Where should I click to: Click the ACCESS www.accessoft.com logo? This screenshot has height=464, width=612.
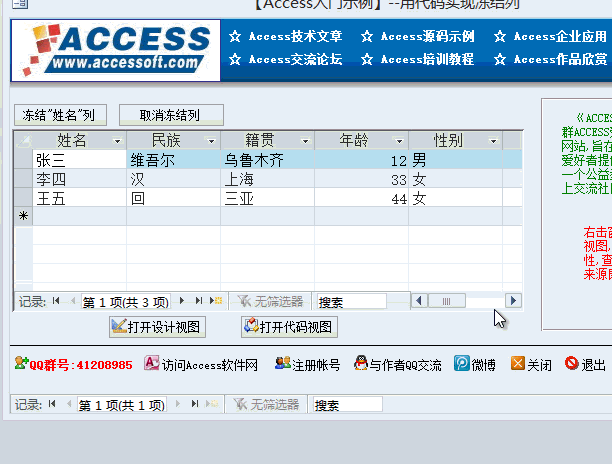click(x=116, y=50)
